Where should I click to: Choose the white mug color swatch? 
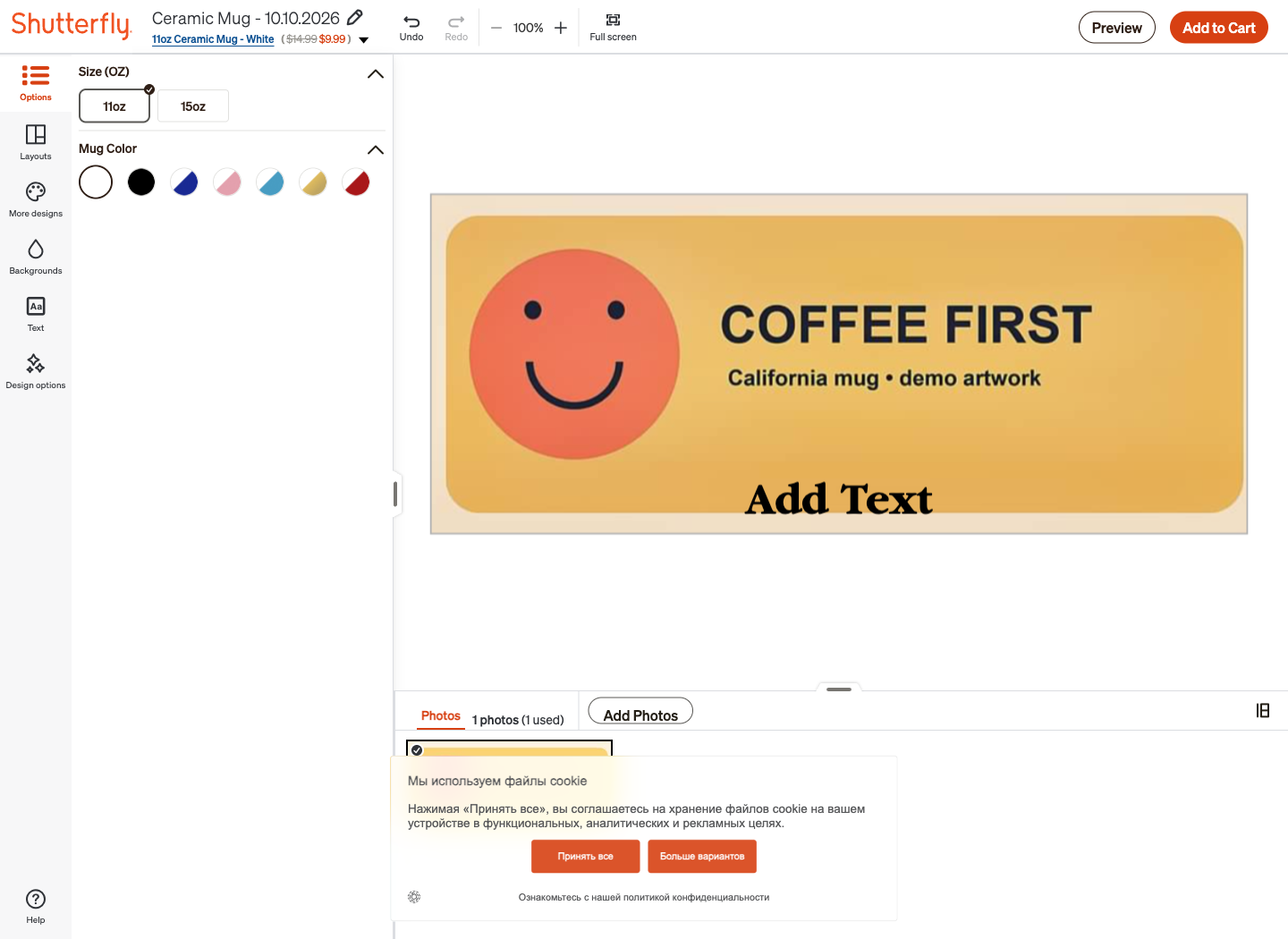click(96, 182)
